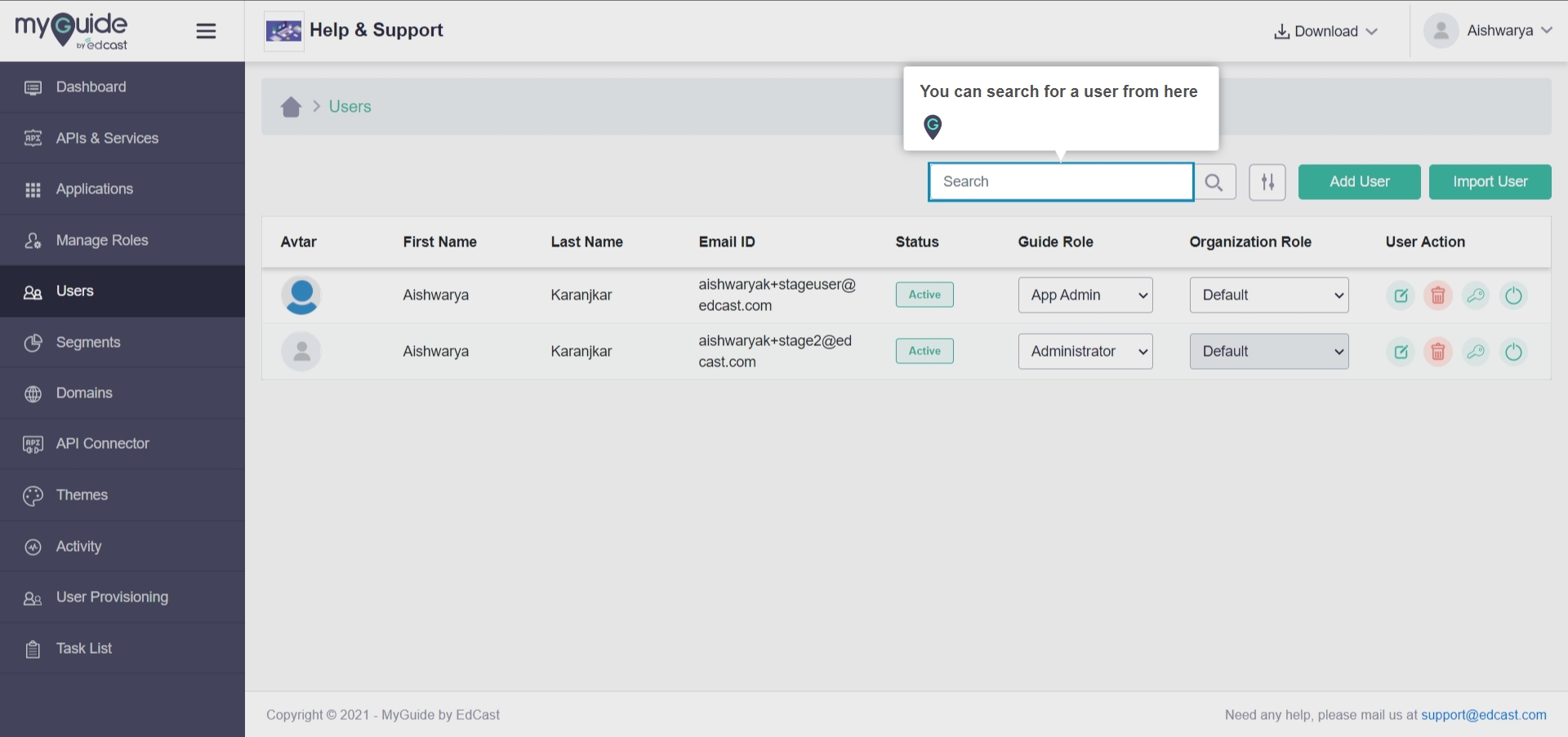Click key icon for aishwaryak+stage2 user

pyautogui.click(x=1476, y=352)
